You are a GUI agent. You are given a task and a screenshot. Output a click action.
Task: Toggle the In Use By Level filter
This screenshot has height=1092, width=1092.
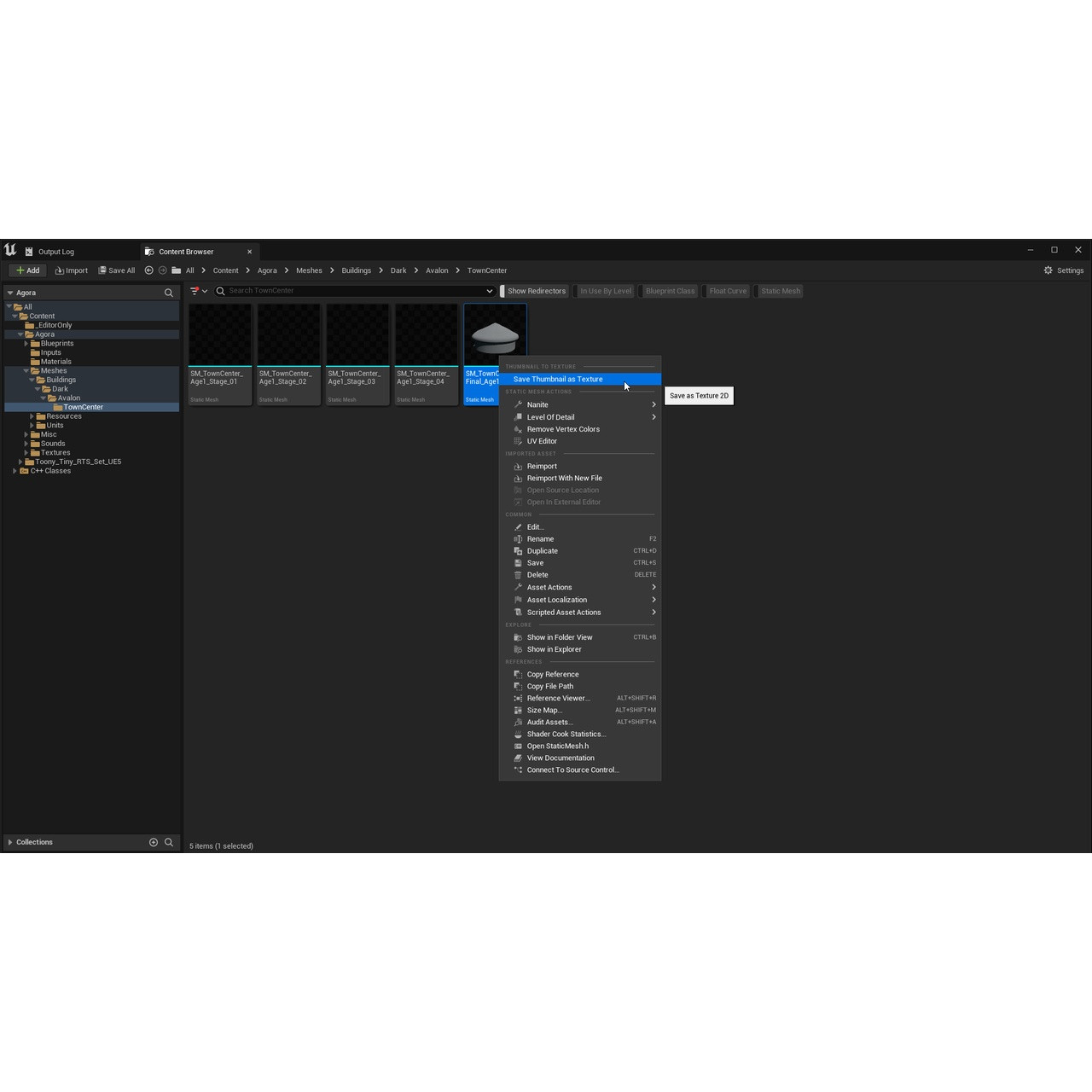(604, 291)
